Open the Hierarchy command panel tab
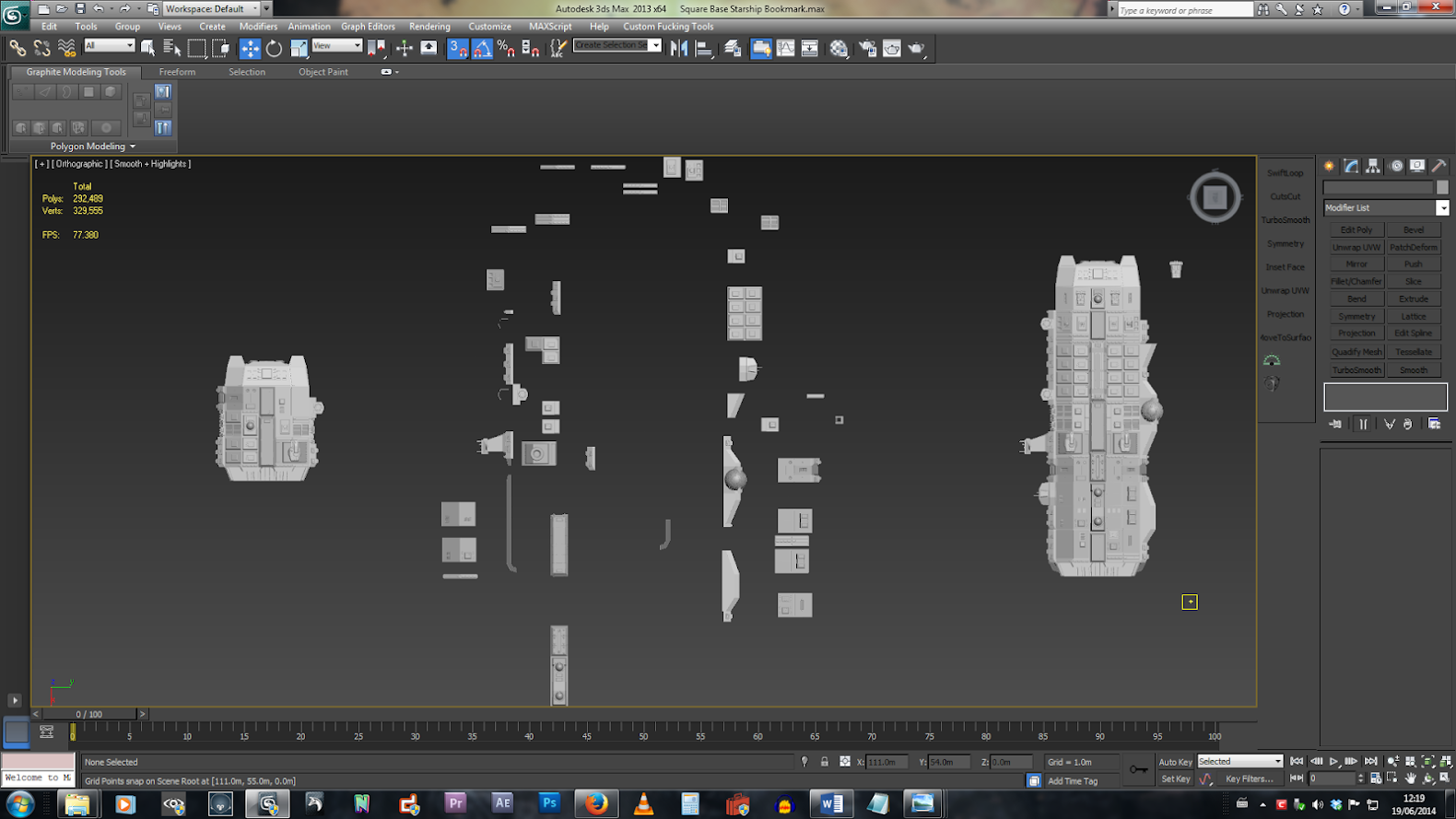This screenshot has height=819, width=1456. tap(1373, 166)
